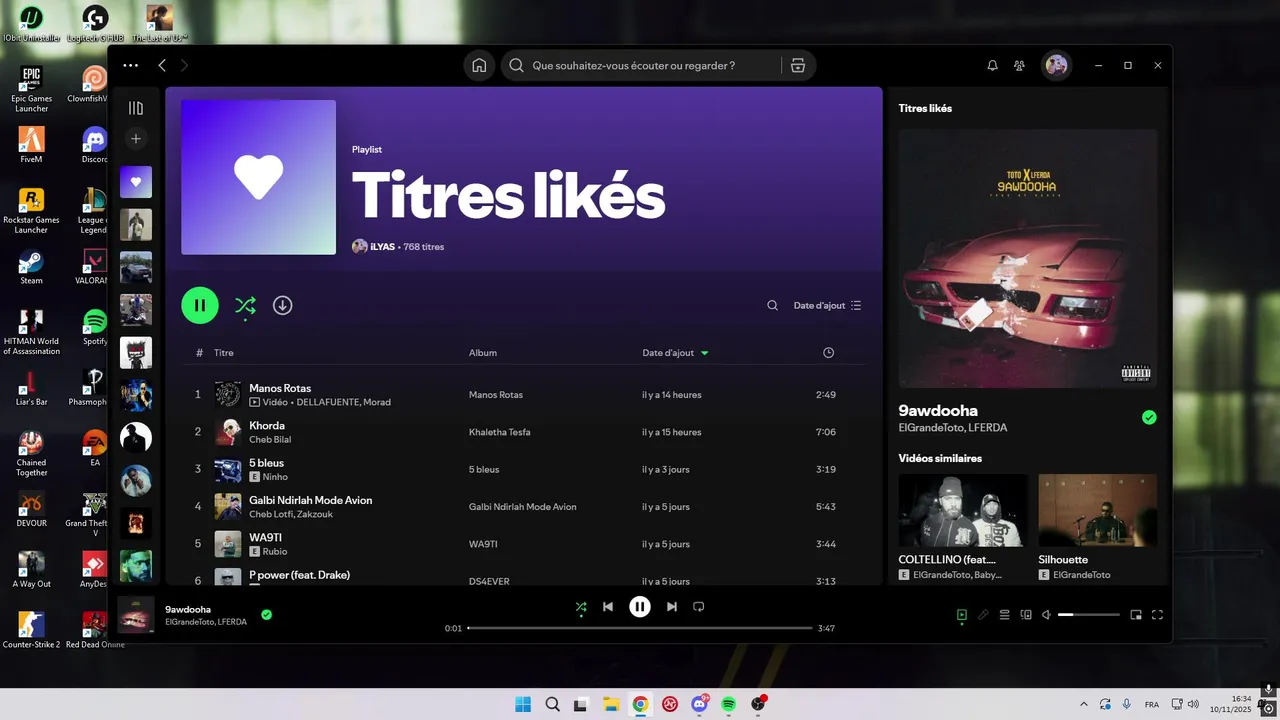This screenshot has height=720, width=1280.
Task: Open the Date d'ajout sort dropdown
Action: tap(827, 305)
